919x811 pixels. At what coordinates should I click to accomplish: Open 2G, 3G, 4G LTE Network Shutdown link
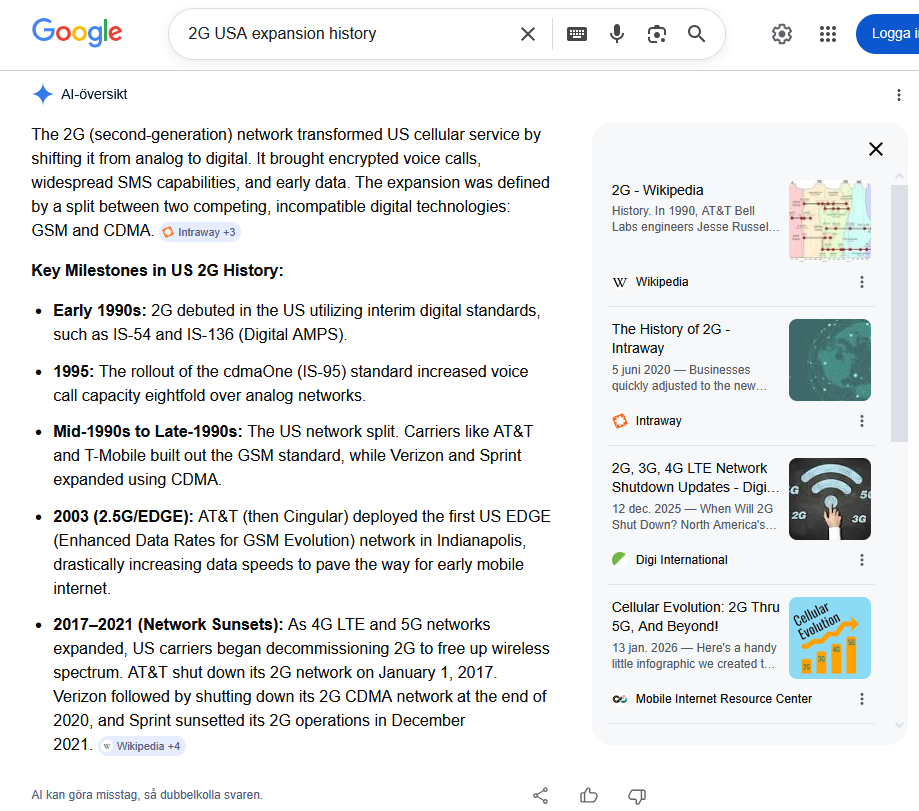(x=695, y=478)
